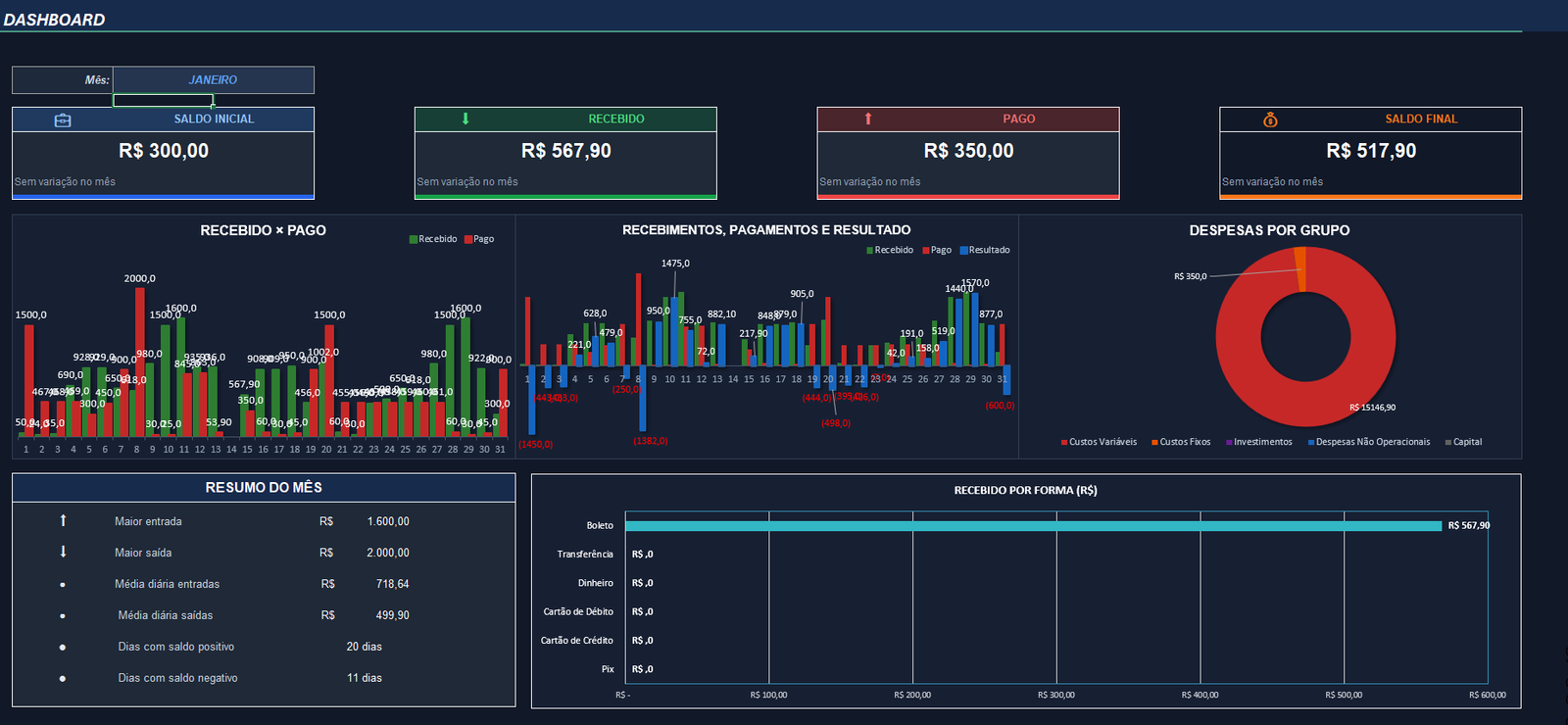
Task: Click the down arrow icon beside Maior saída
Action: pyautogui.click(x=63, y=553)
